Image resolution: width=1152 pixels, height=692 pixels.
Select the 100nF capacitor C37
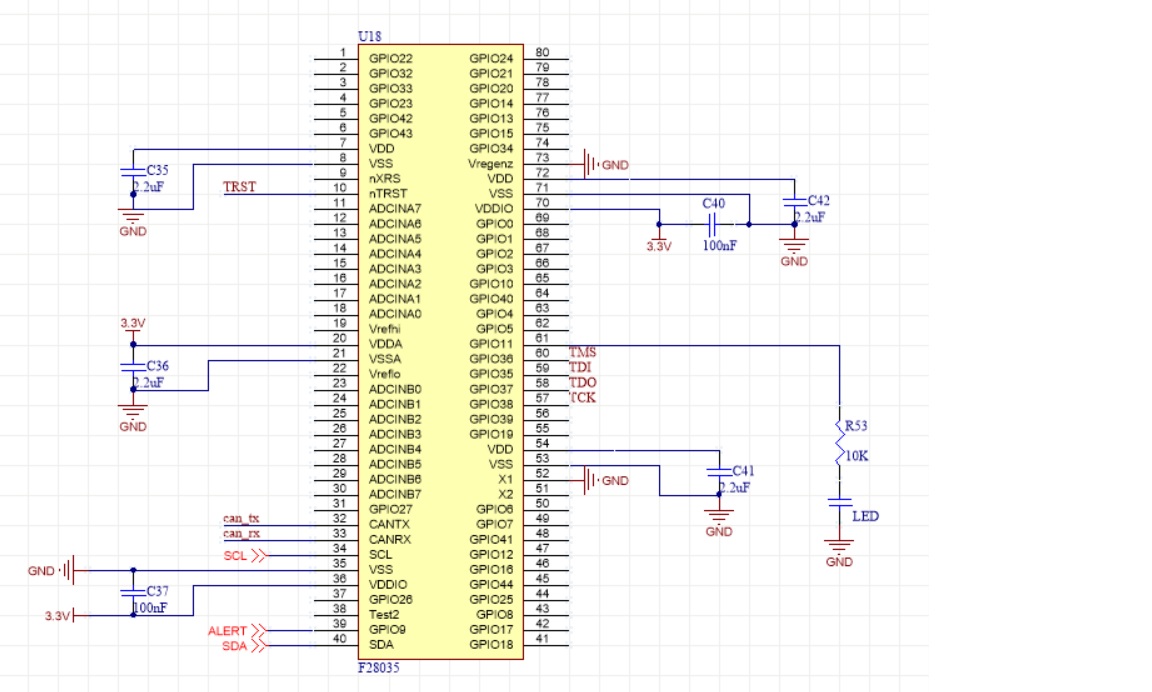click(135, 591)
